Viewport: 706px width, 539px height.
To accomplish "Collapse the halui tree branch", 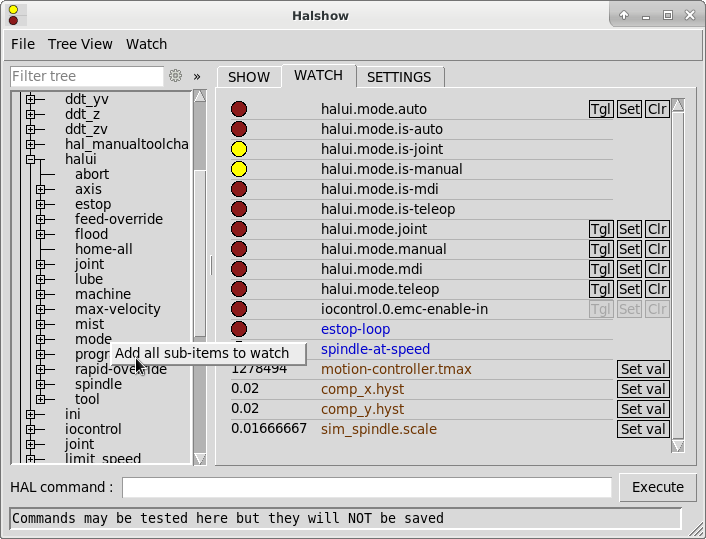I will point(30,159).
